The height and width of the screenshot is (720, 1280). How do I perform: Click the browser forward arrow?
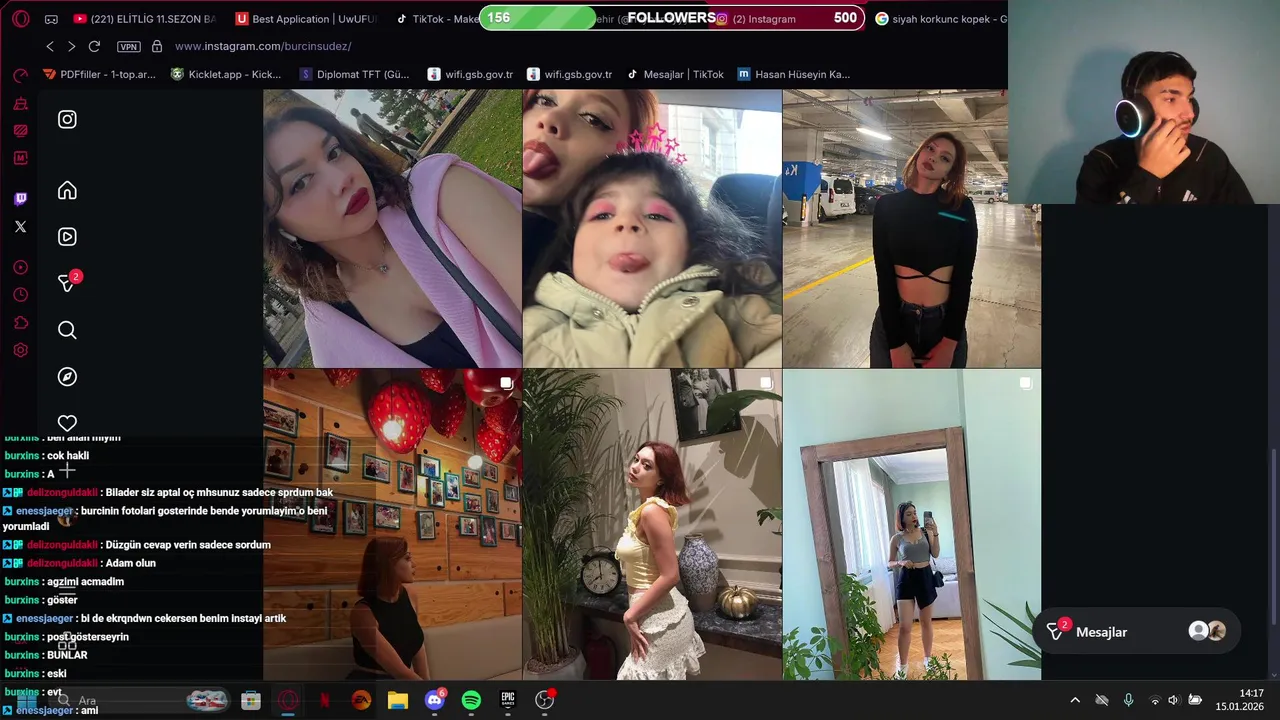[71, 46]
